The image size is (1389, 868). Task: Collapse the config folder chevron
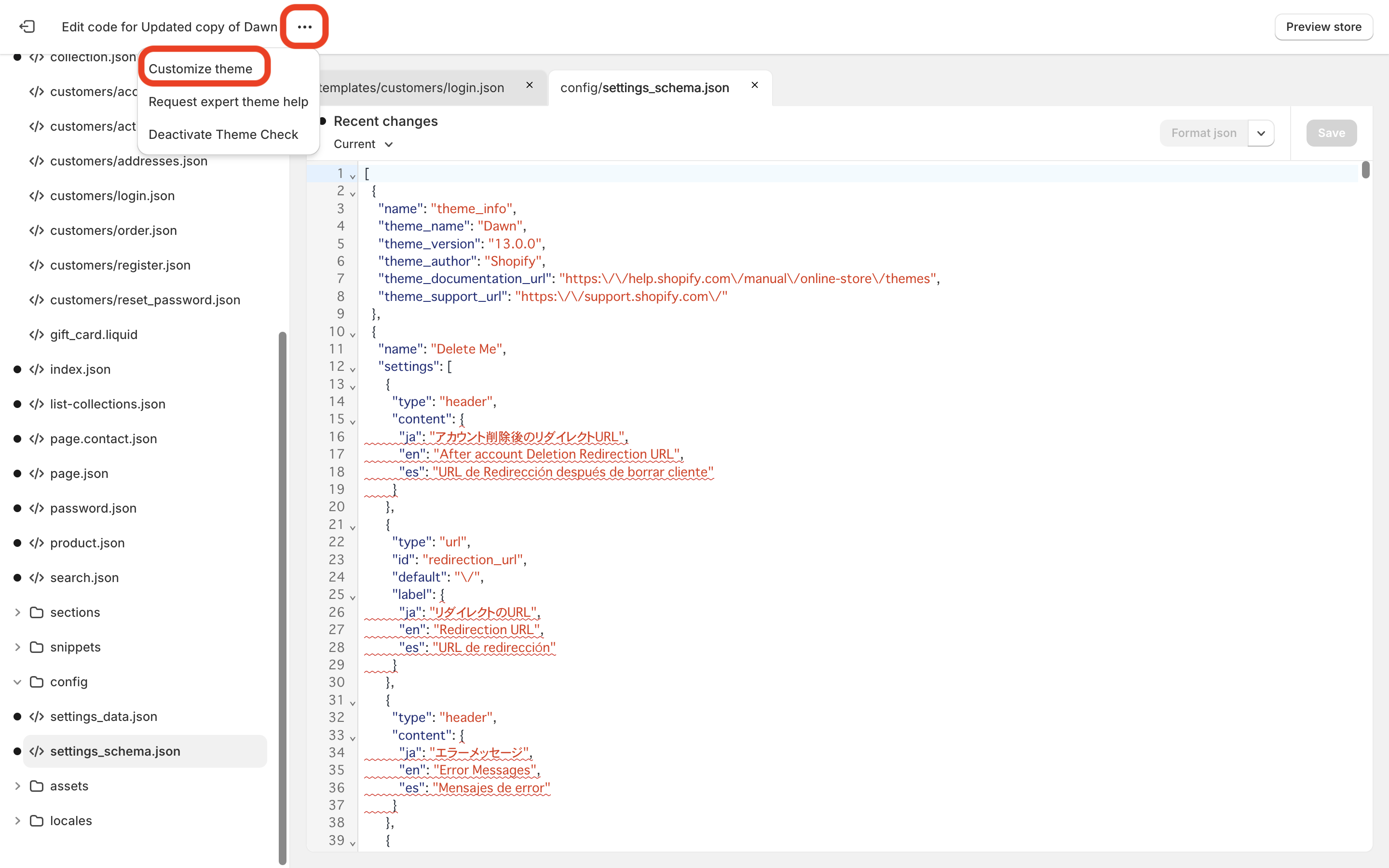(17, 681)
